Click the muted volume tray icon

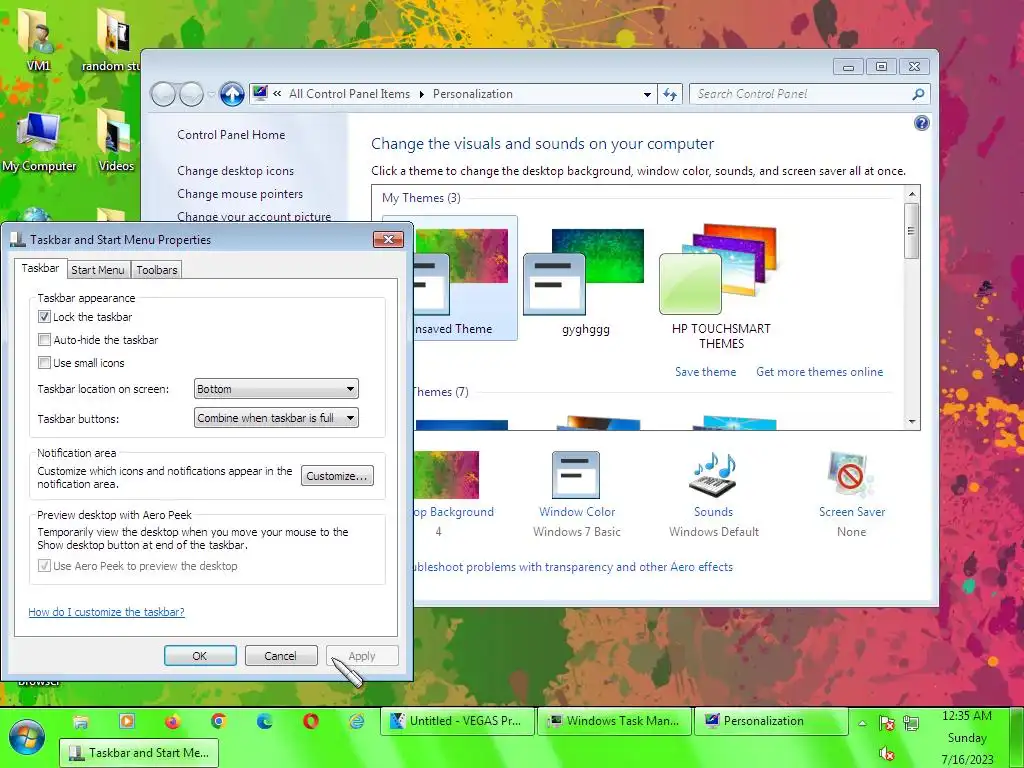(887, 754)
